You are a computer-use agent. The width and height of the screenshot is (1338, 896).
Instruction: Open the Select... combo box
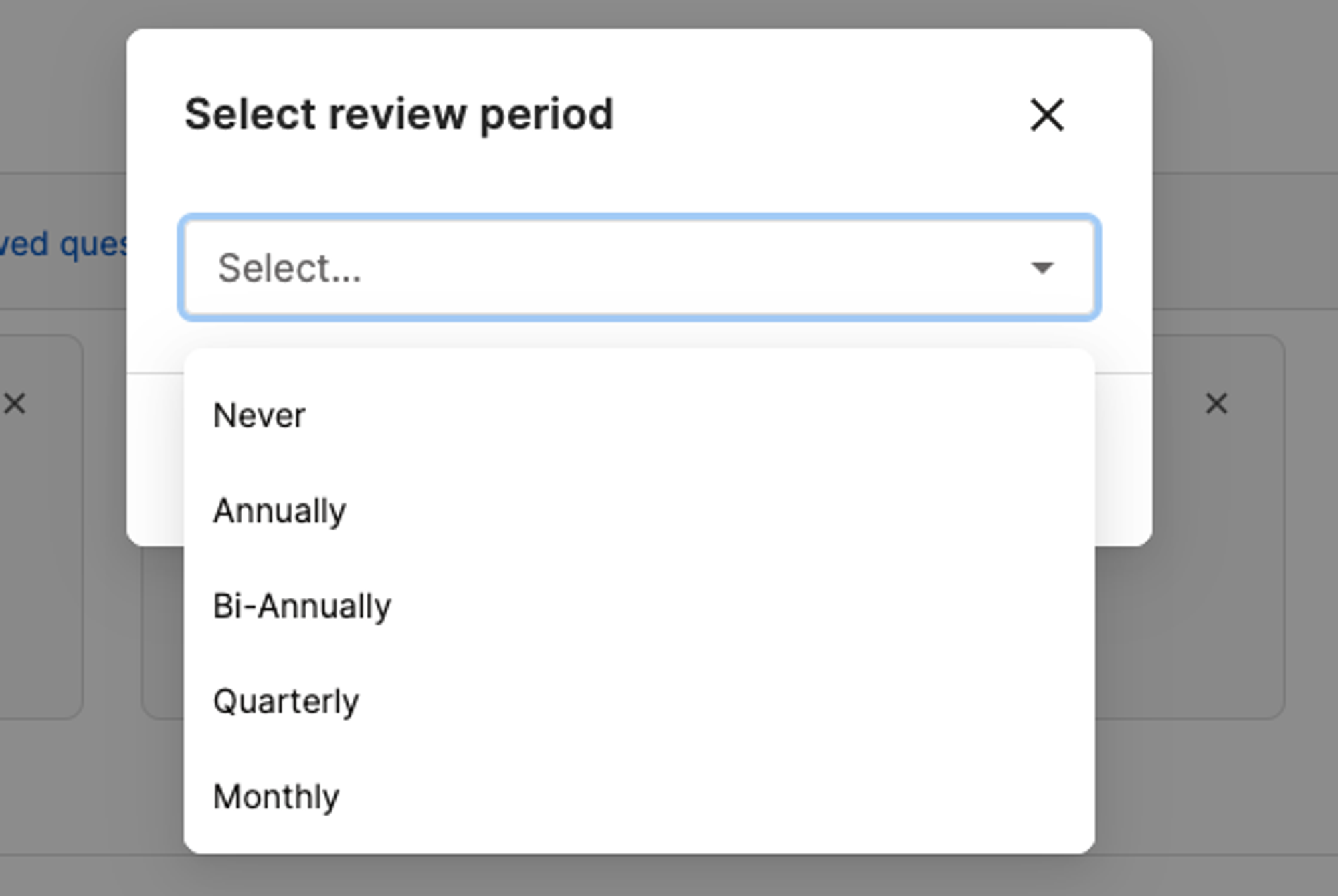tap(640, 267)
